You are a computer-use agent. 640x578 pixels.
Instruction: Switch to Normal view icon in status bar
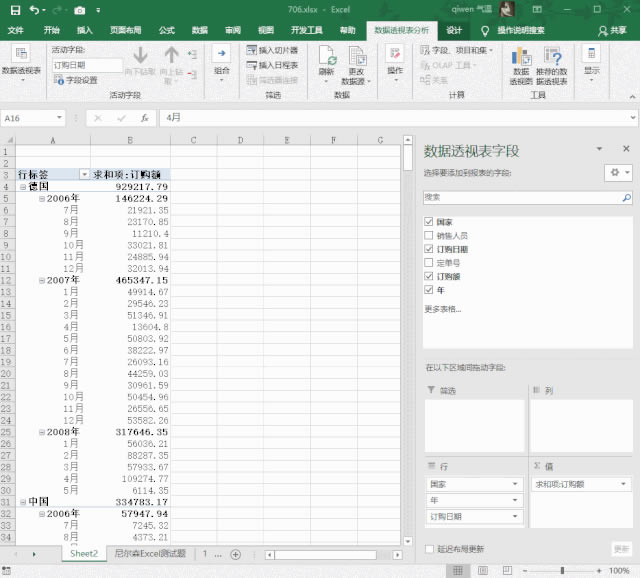(x=458, y=570)
